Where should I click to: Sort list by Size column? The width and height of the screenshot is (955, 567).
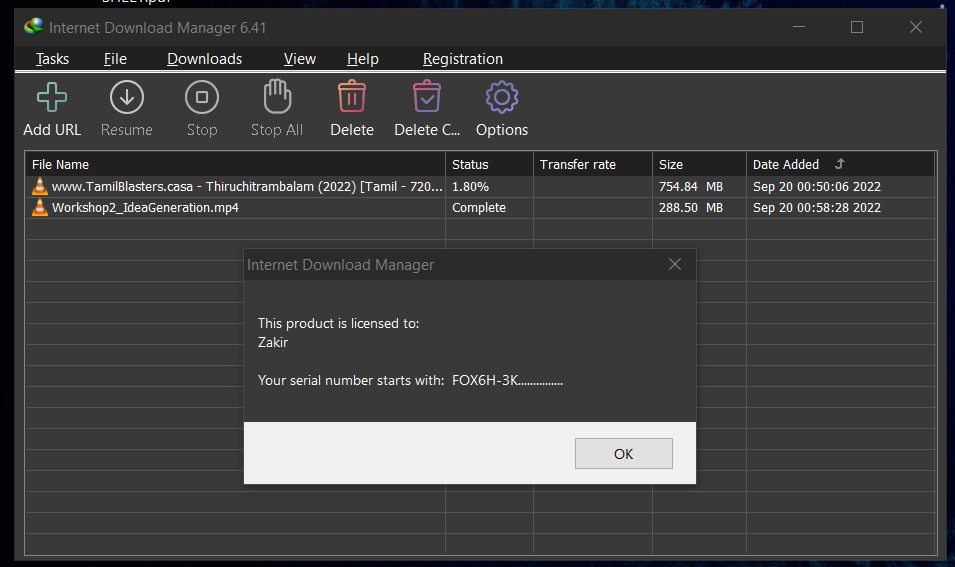pos(699,164)
